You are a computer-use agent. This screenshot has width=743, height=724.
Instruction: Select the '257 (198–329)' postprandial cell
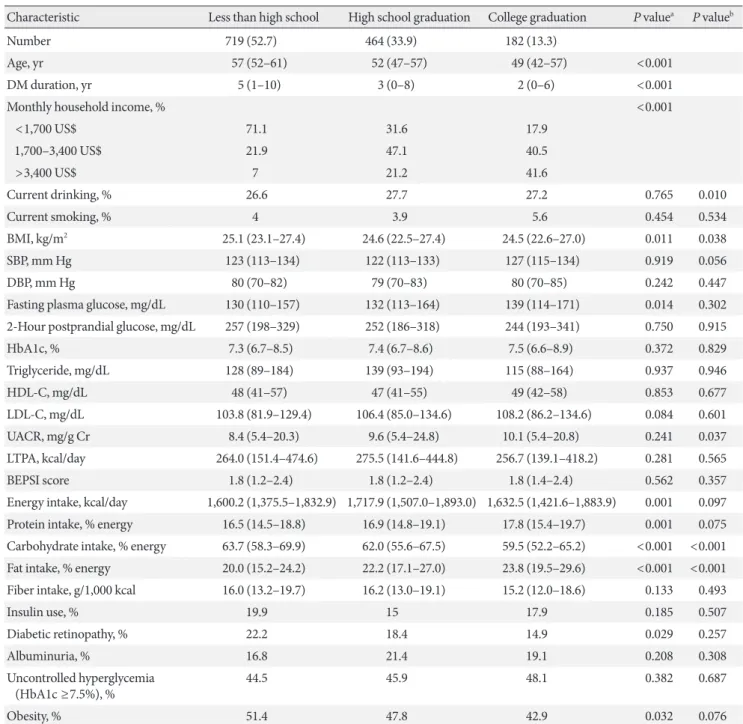coord(262,327)
